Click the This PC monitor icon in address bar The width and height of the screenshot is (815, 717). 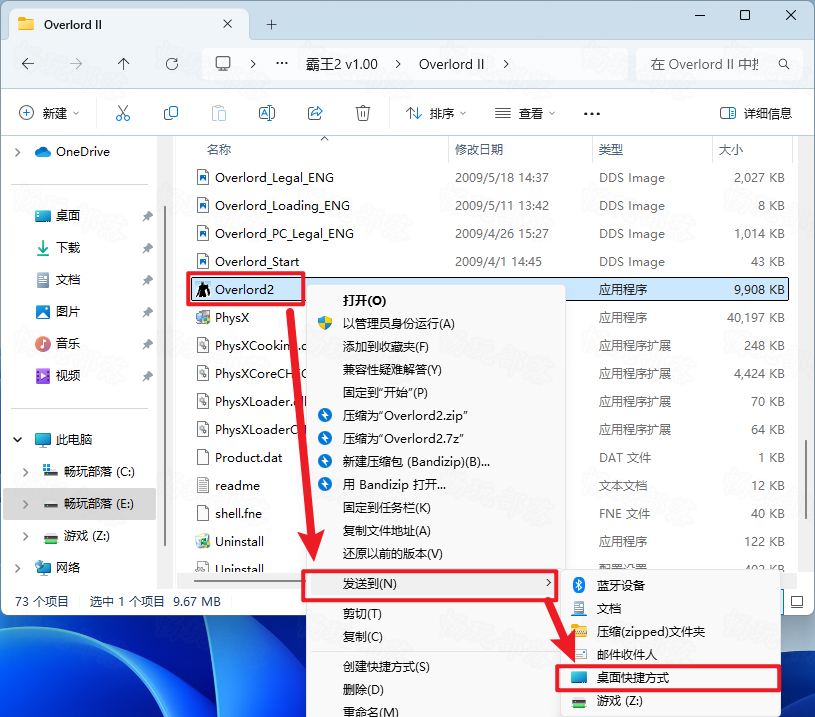pyautogui.click(x=223, y=64)
